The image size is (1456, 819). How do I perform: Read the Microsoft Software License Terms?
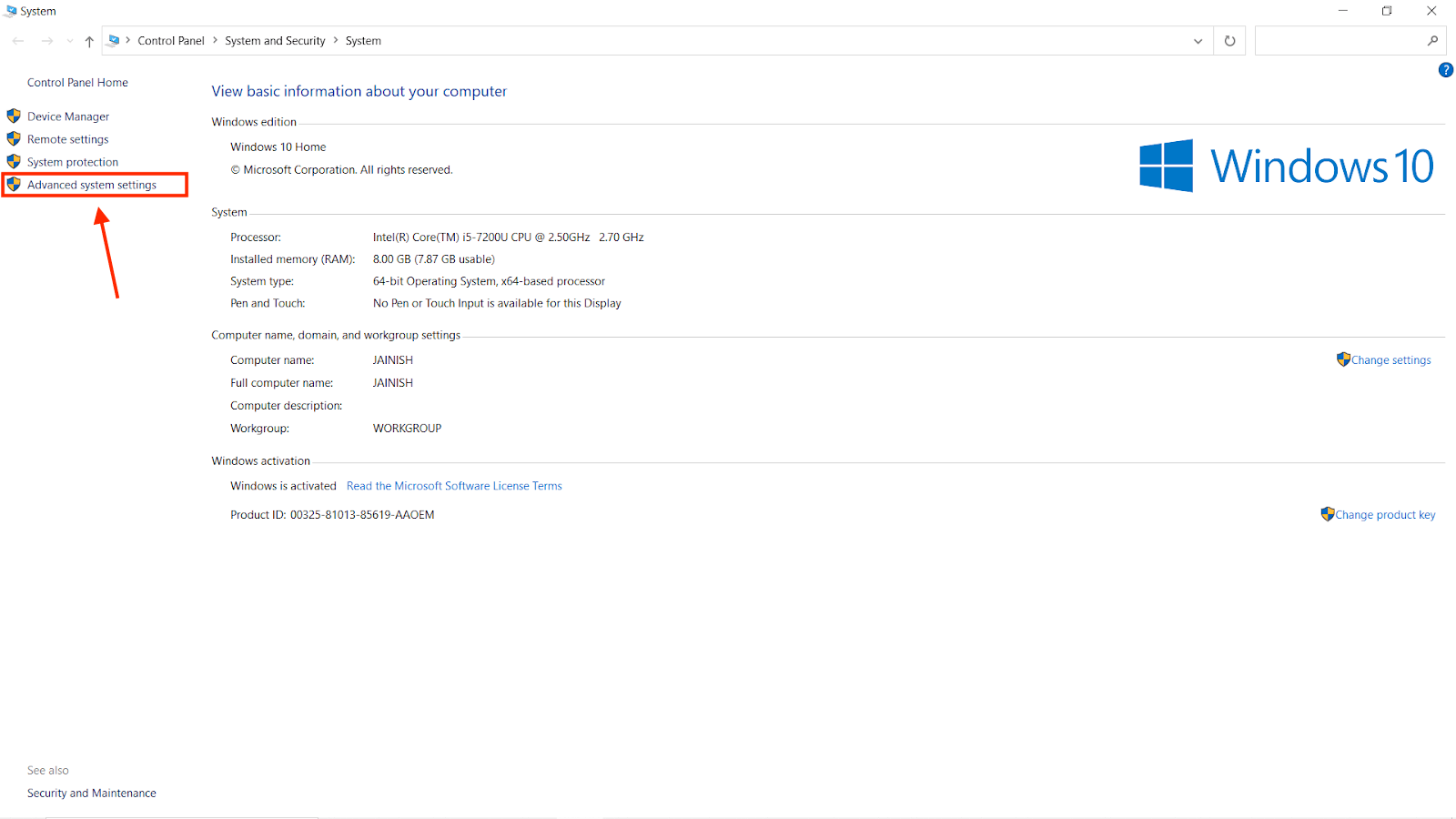click(454, 486)
